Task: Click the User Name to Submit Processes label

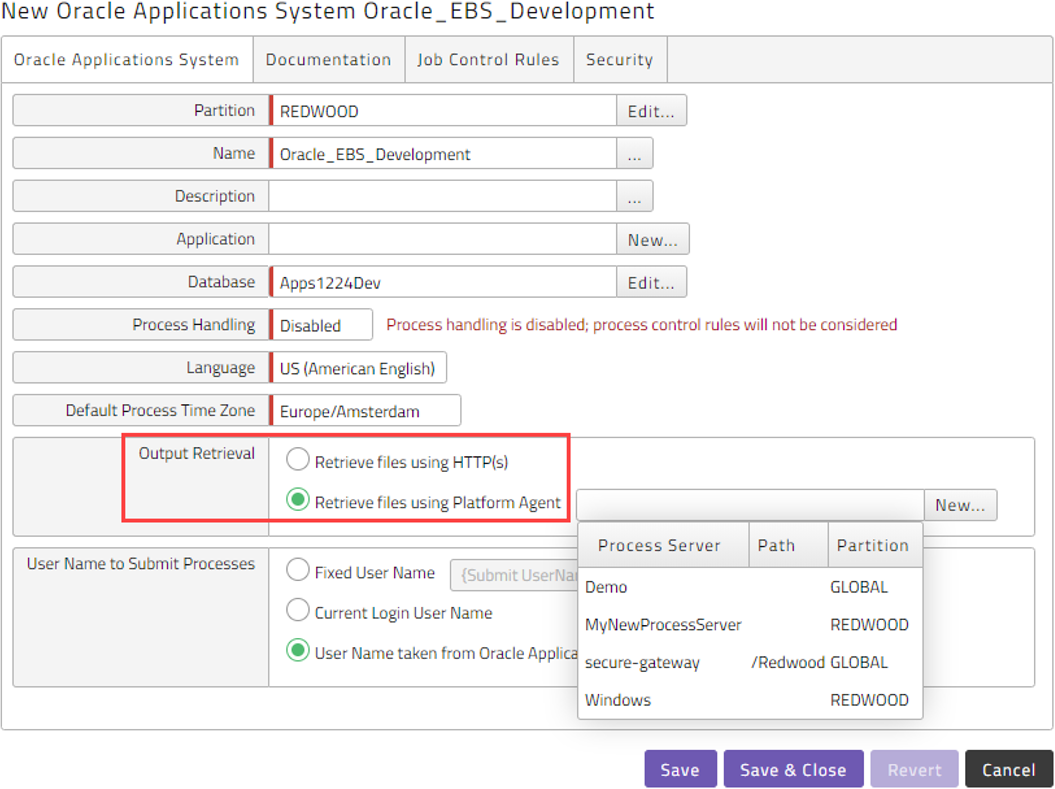Action: click(x=141, y=564)
